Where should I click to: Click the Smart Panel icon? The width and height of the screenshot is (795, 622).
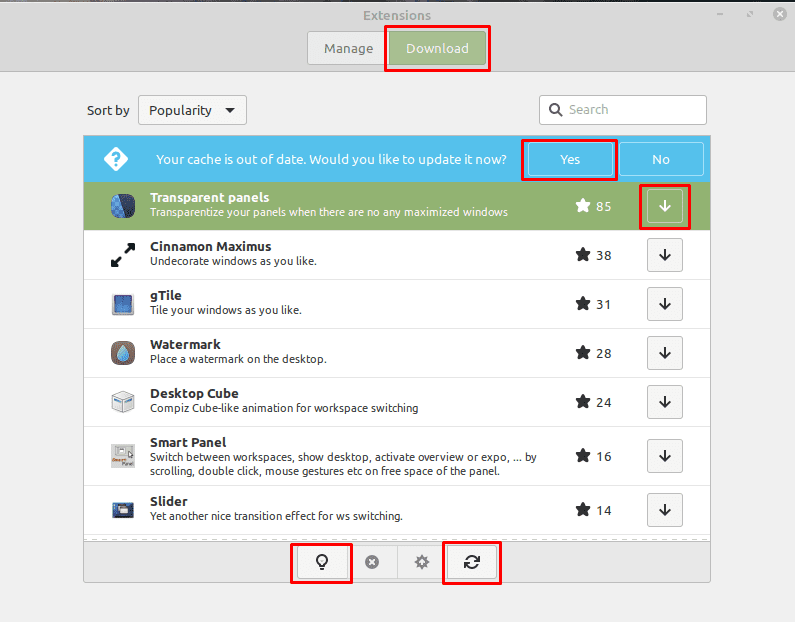coord(123,456)
